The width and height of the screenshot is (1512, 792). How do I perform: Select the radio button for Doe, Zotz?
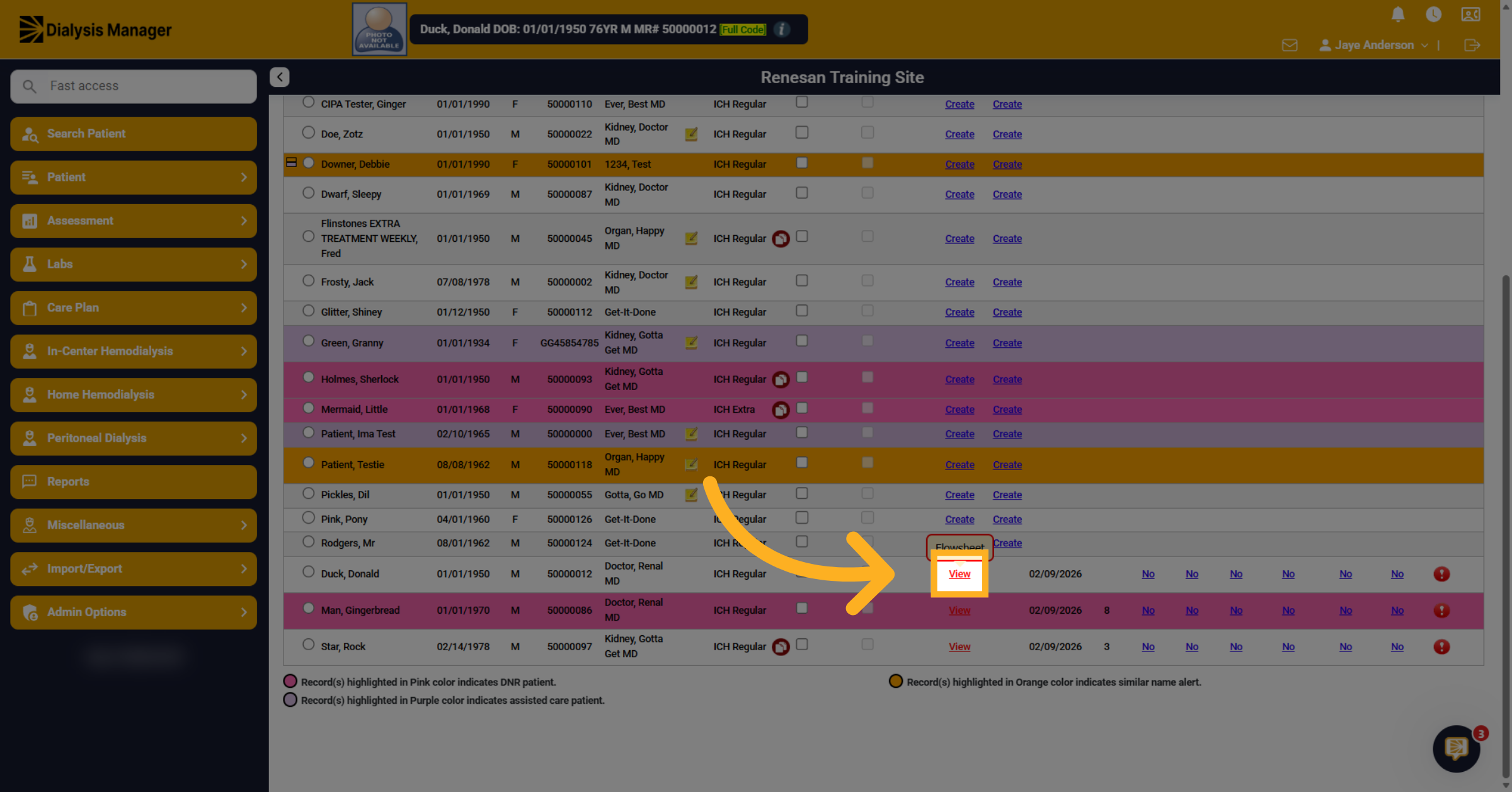tap(308, 132)
